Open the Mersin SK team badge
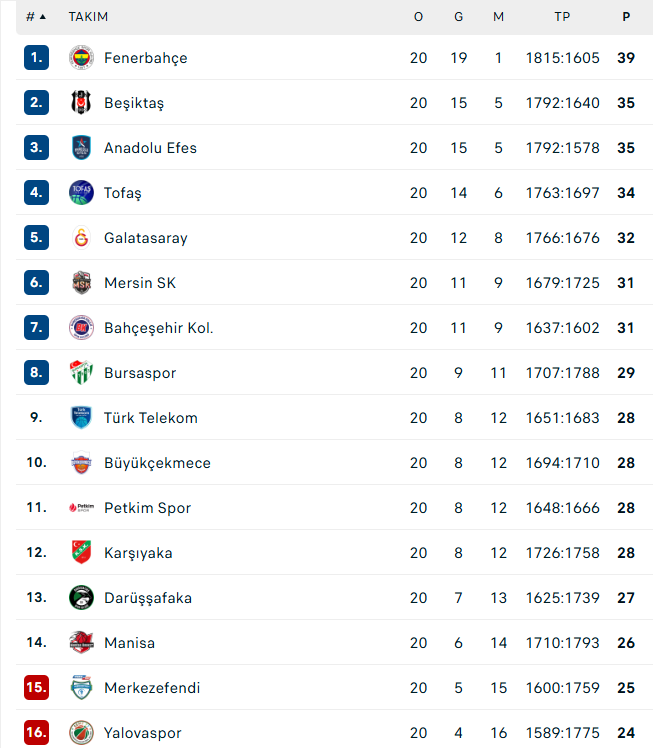Screen dimensions: 653x748 point(81,282)
